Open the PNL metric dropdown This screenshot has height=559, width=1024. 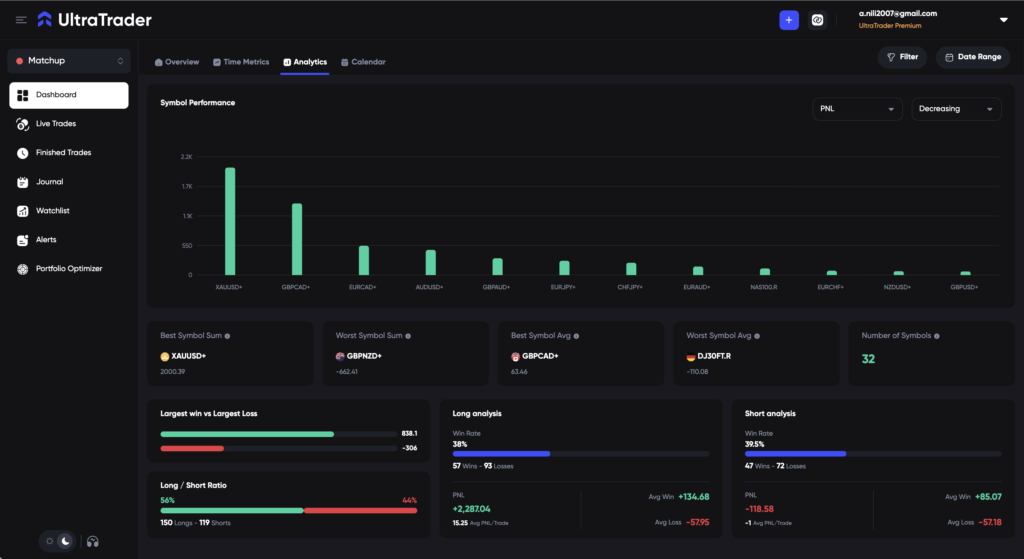point(857,109)
